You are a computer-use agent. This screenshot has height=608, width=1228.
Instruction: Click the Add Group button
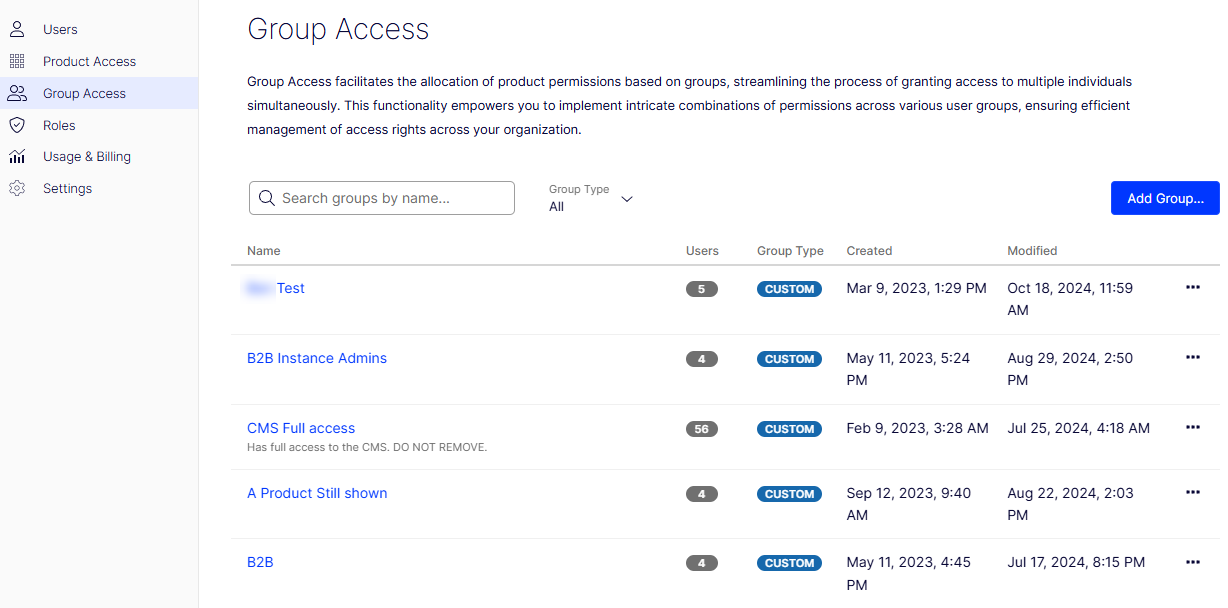tap(1165, 198)
